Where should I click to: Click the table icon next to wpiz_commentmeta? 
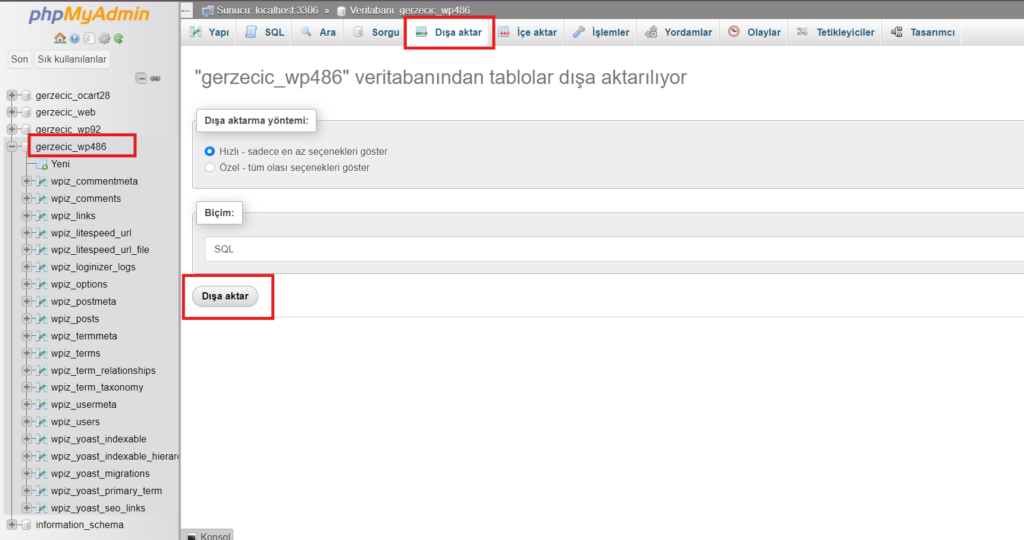(x=42, y=182)
